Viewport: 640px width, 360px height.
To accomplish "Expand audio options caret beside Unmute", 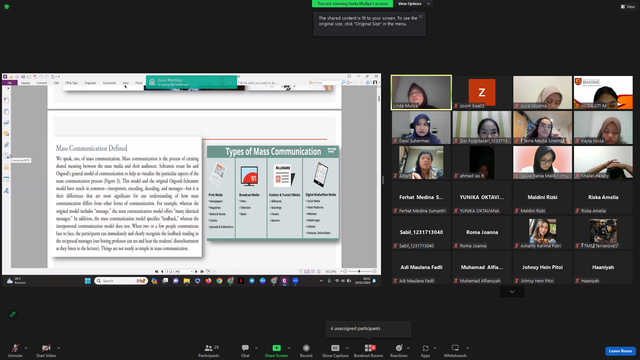I will click(26, 348).
